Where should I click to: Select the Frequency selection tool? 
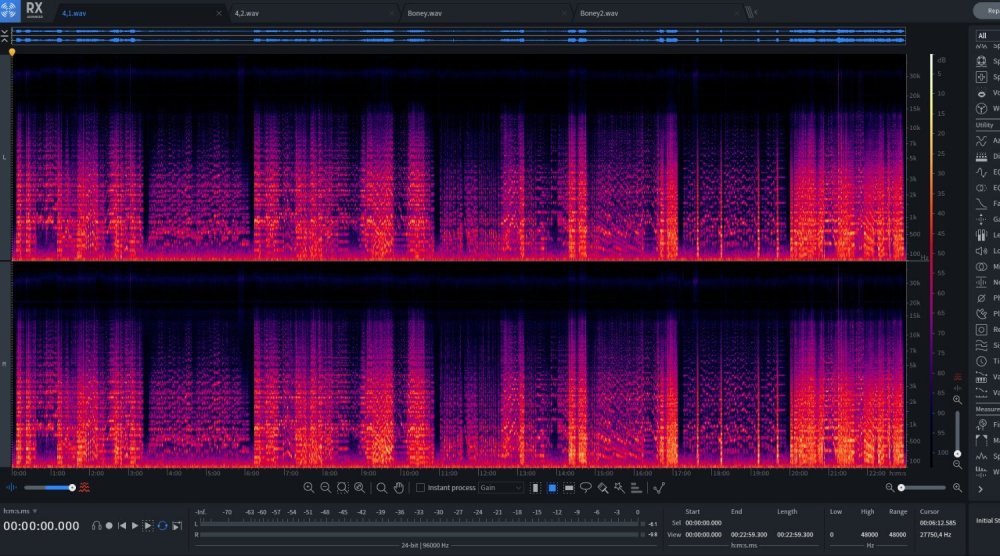coord(569,488)
